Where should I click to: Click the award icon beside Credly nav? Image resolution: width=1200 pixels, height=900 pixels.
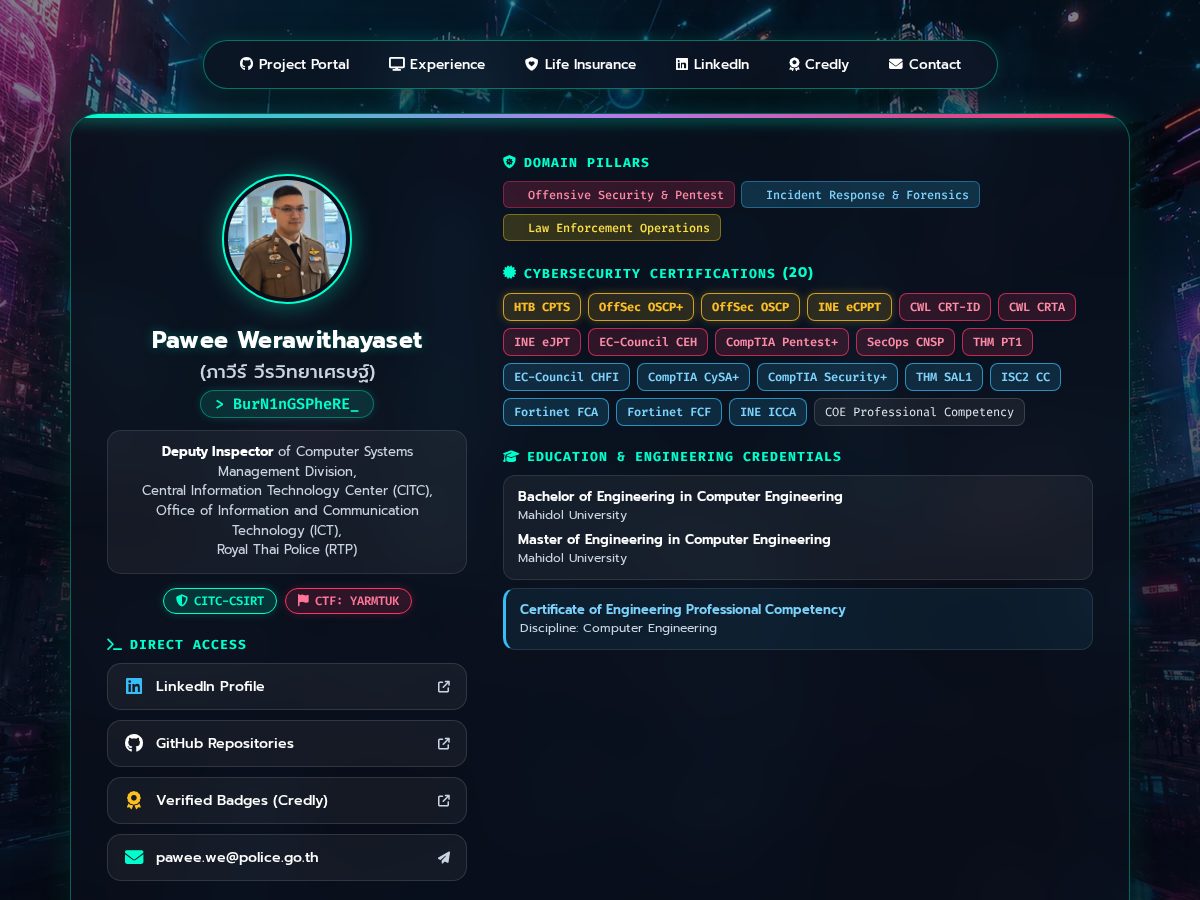(794, 64)
